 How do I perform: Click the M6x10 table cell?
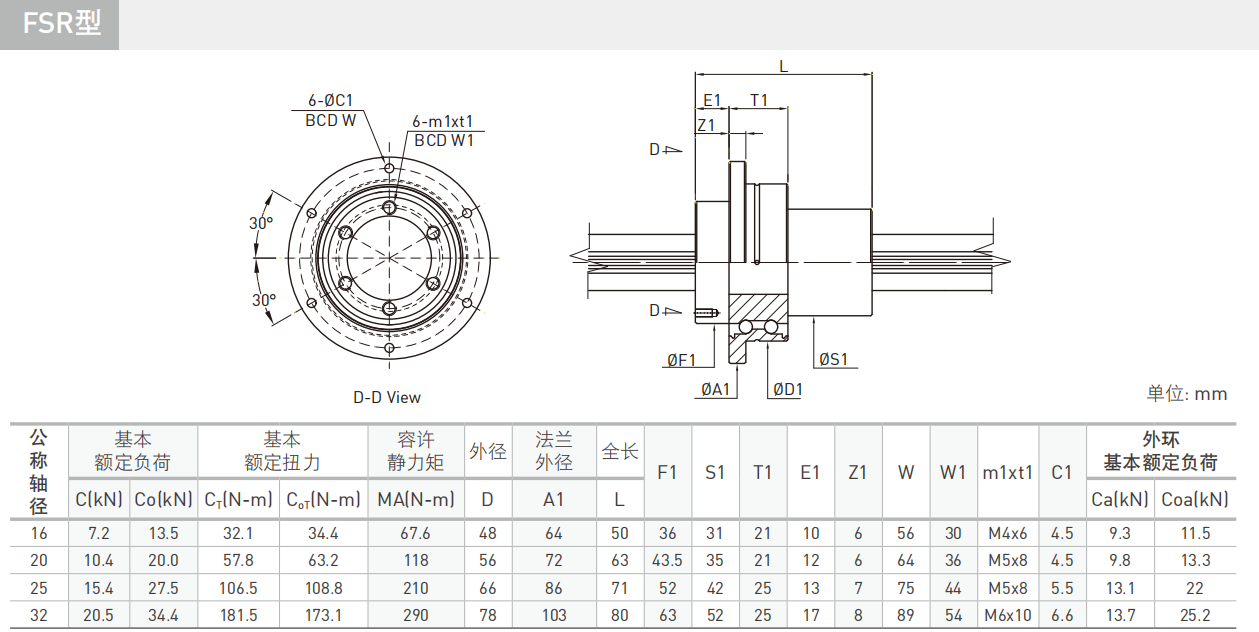point(1007,616)
